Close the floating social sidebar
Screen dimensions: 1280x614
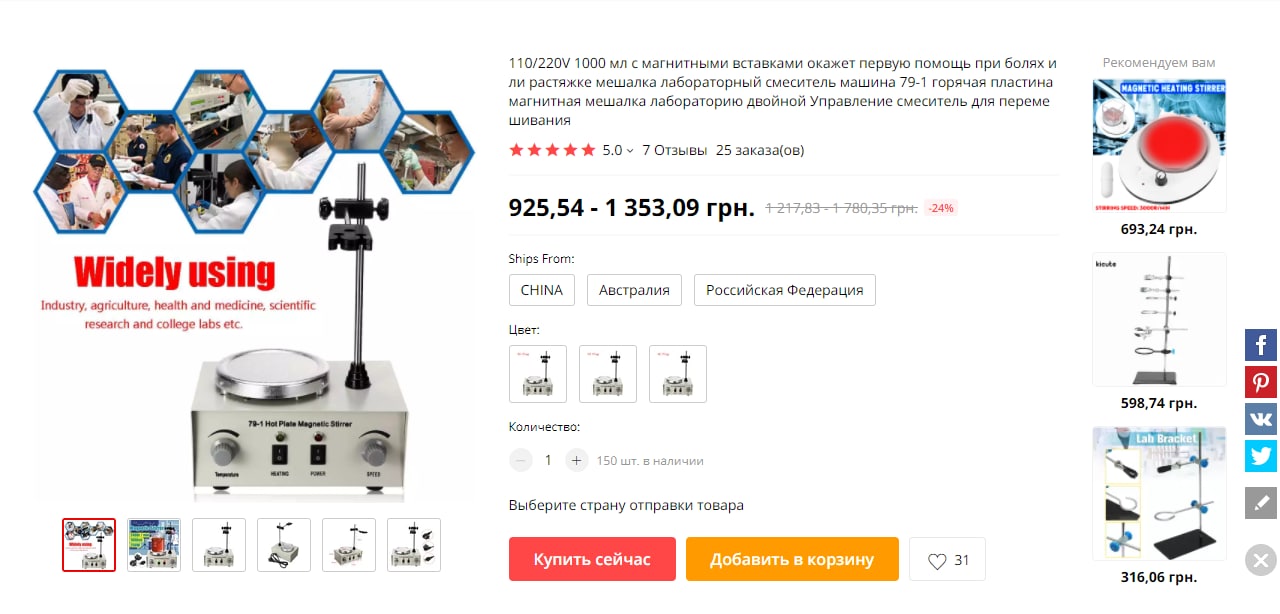(x=1261, y=559)
